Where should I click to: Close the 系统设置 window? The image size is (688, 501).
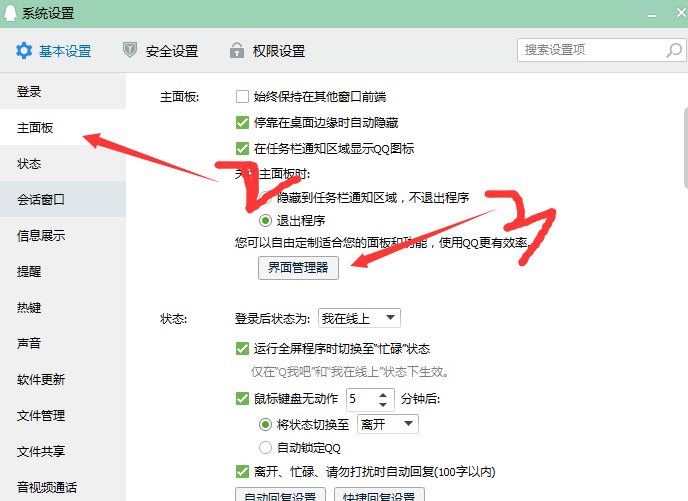[681, 13]
